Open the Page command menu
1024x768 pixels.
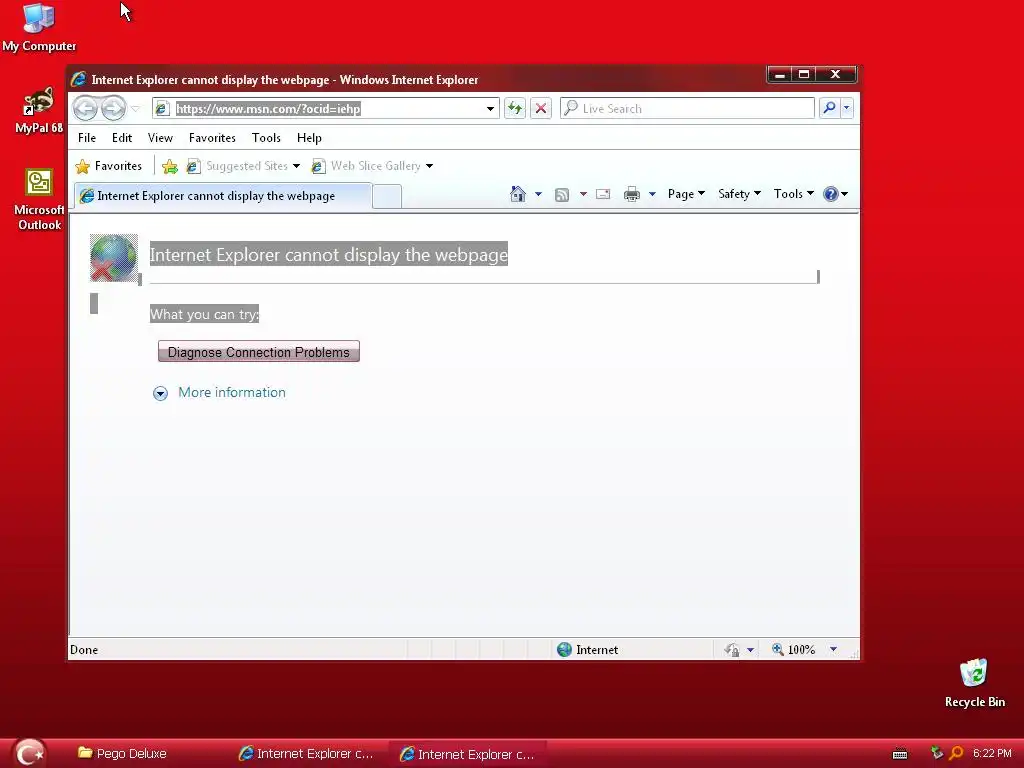pos(686,194)
